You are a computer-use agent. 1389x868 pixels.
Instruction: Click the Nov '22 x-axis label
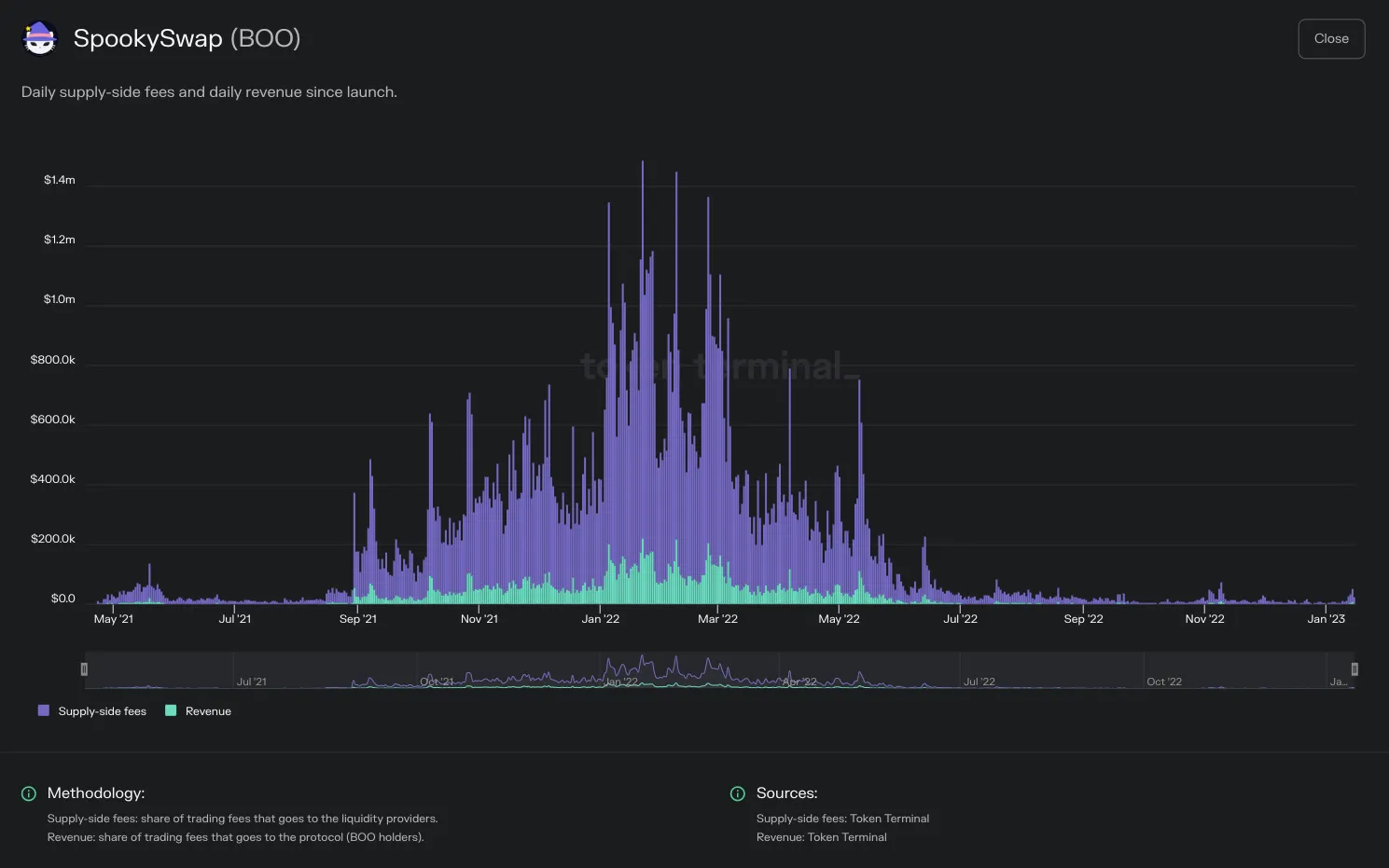1205,619
